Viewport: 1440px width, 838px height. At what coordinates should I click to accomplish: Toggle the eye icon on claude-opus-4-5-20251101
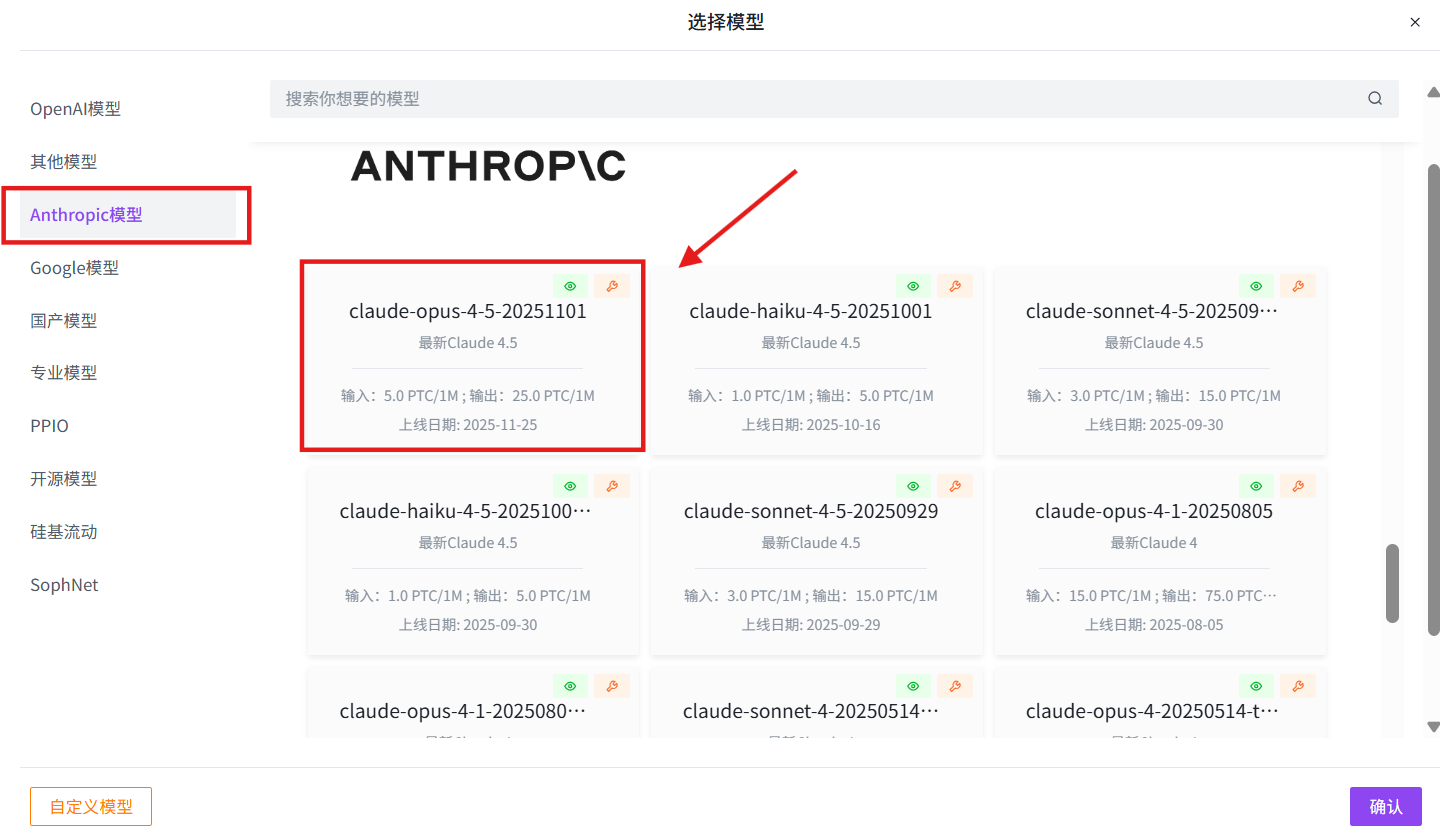[570, 285]
